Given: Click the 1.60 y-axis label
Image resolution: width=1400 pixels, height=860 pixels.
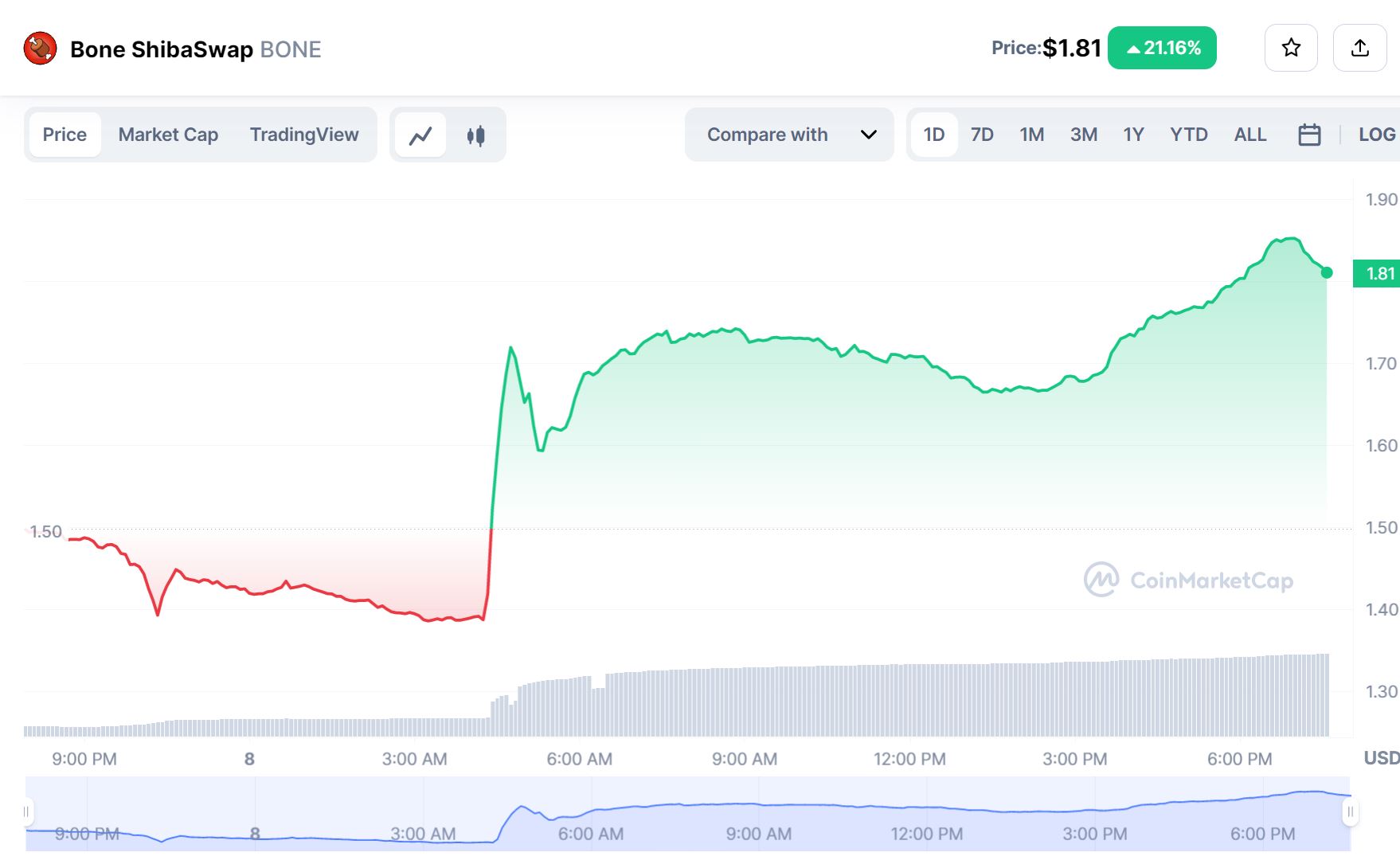Looking at the screenshot, I should 1382,446.
